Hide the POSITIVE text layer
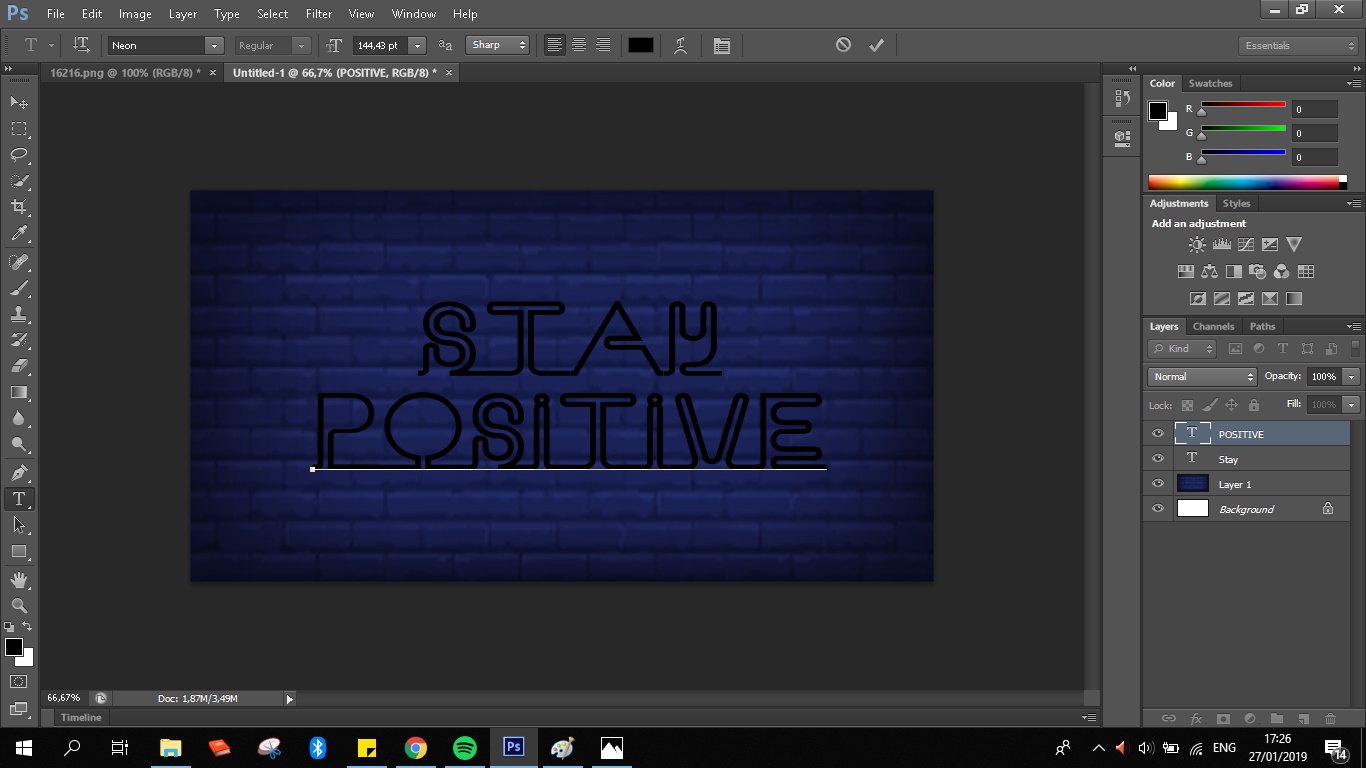The image size is (1366, 768). pos(1158,434)
